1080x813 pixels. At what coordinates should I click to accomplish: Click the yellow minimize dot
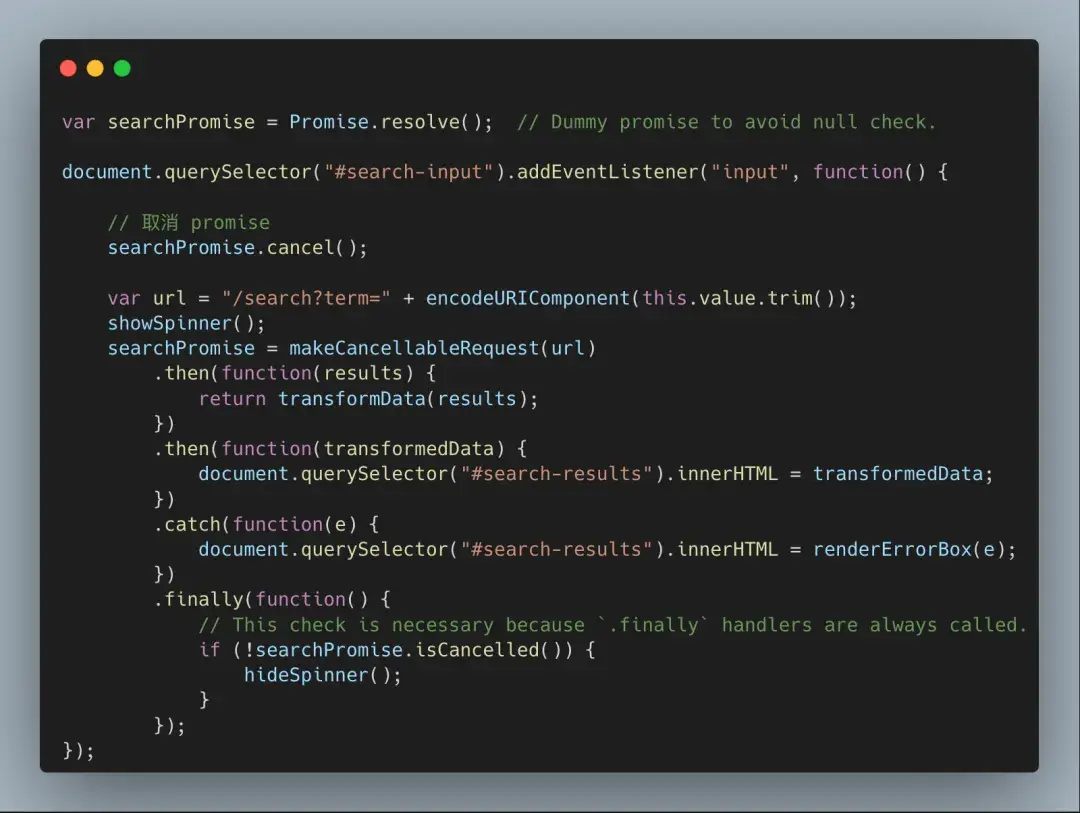tap(95, 68)
